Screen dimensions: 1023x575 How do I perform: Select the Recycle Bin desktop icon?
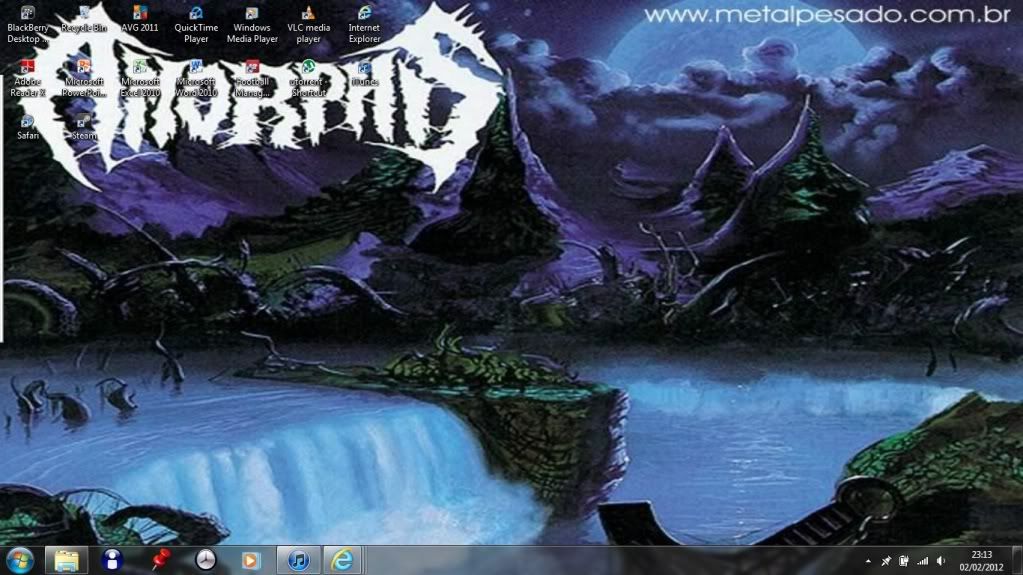[x=84, y=19]
